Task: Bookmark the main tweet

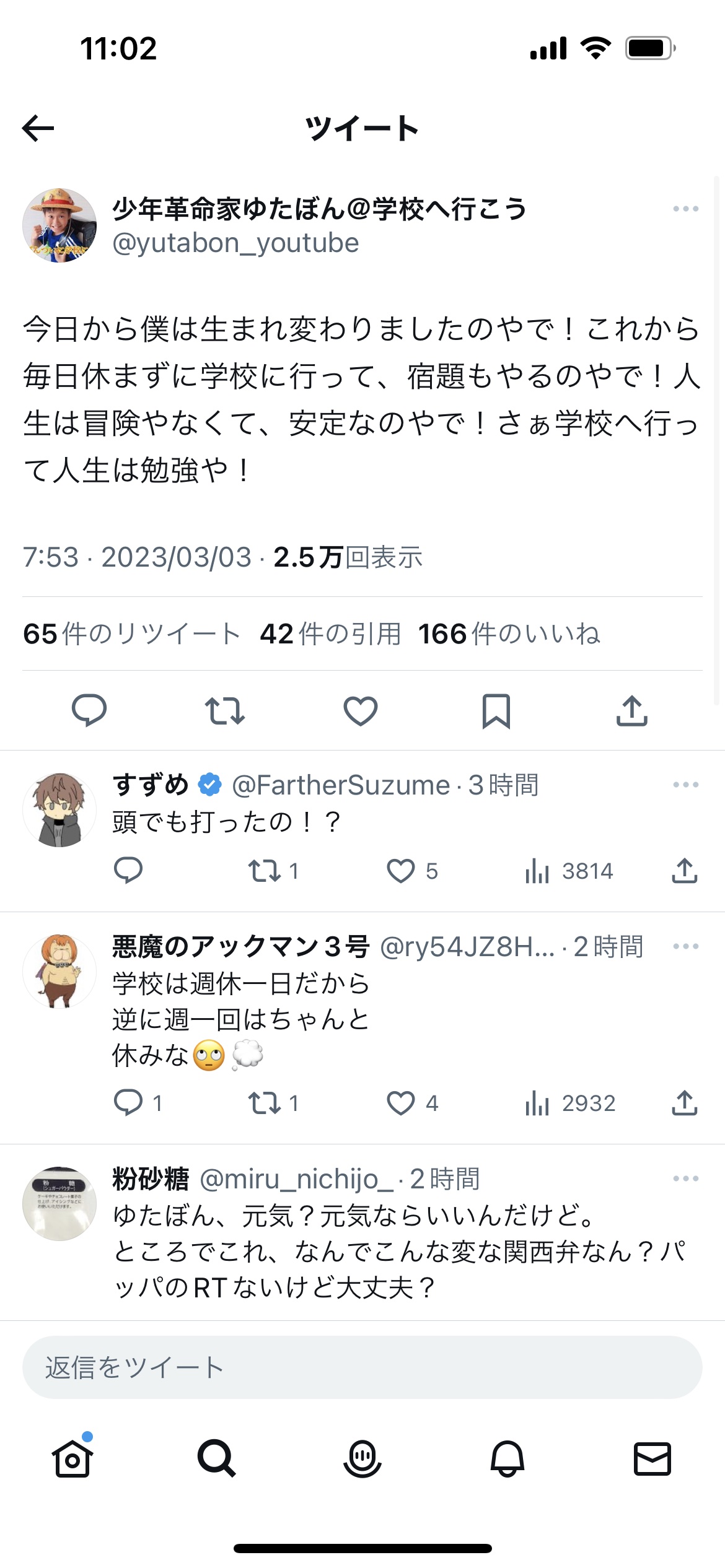Action: tap(496, 710)
